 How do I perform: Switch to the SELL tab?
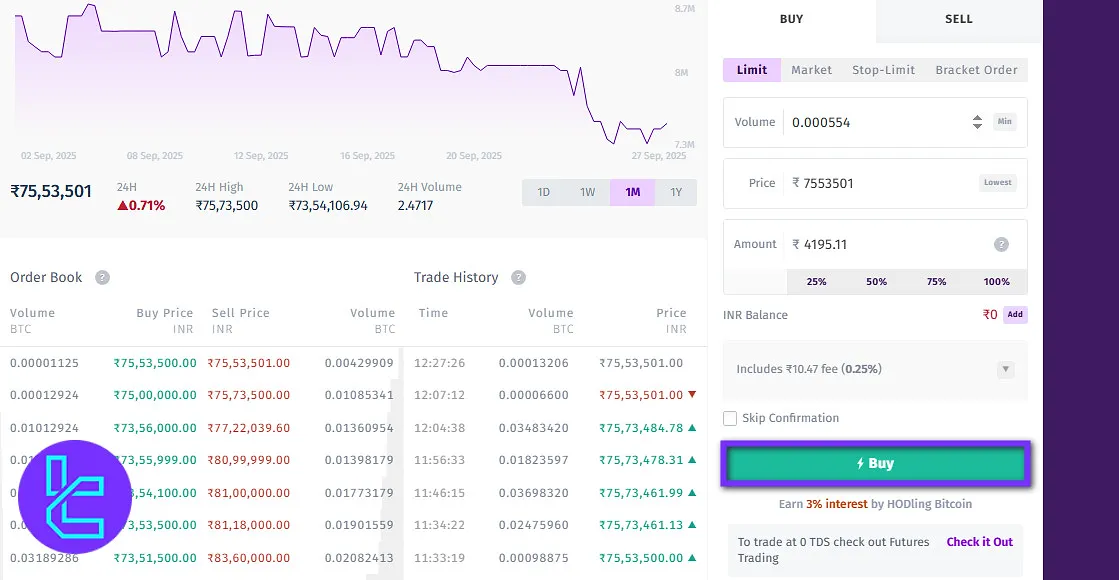click(958, 19)
